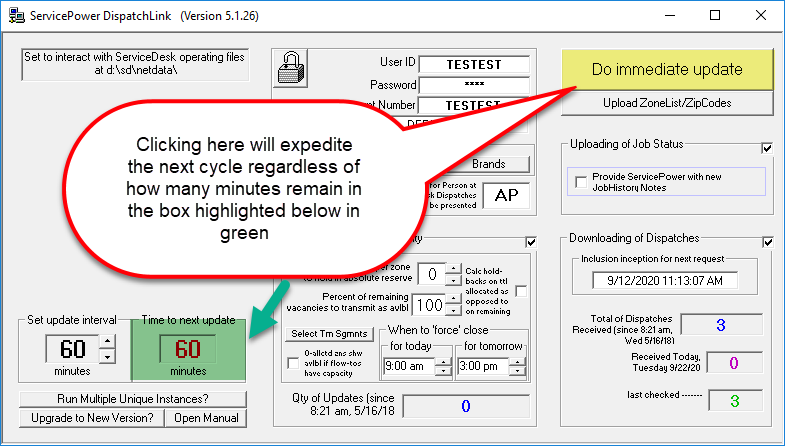Click the Select Tm Sgmnts button

pyautogui.click(x=329, y=334)
